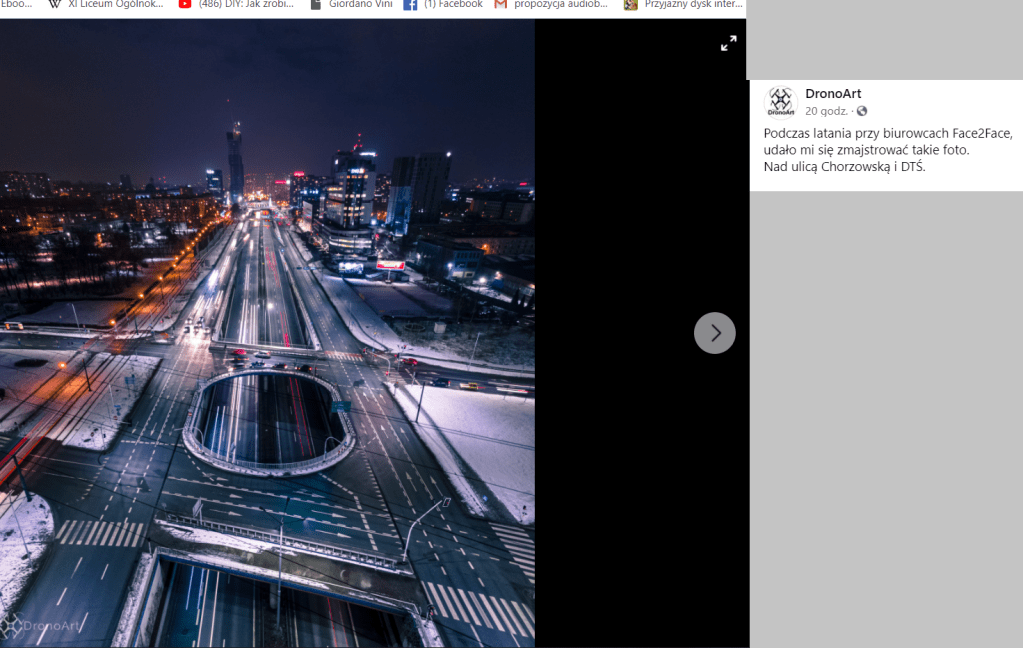Click the DronoArt watermark on the photo
Screen dimensions: 1023x648
coord(40,626)
